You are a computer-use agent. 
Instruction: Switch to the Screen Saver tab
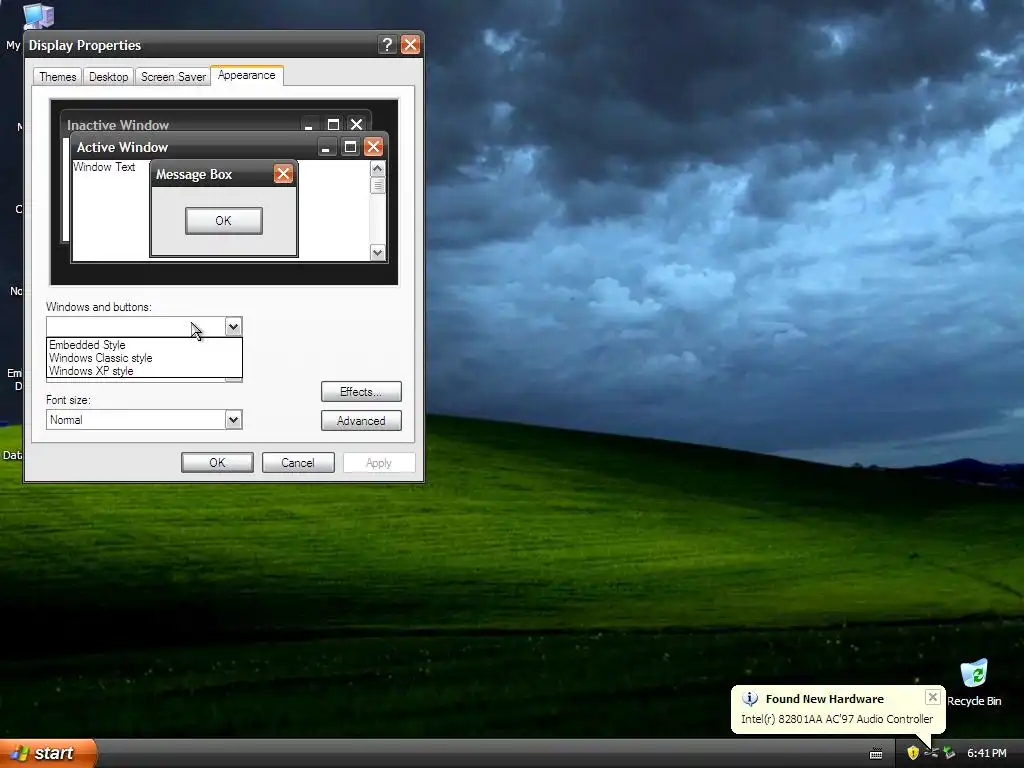coord(173,76)
